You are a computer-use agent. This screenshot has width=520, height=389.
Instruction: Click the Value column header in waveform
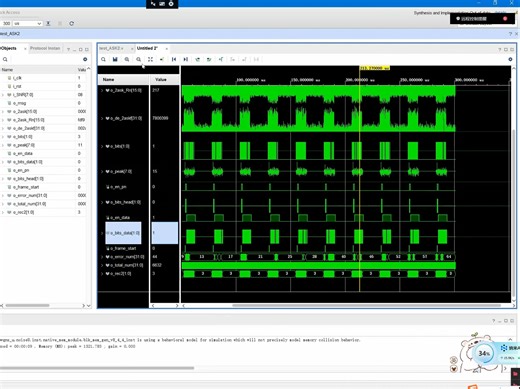click(x=165, y=80)
